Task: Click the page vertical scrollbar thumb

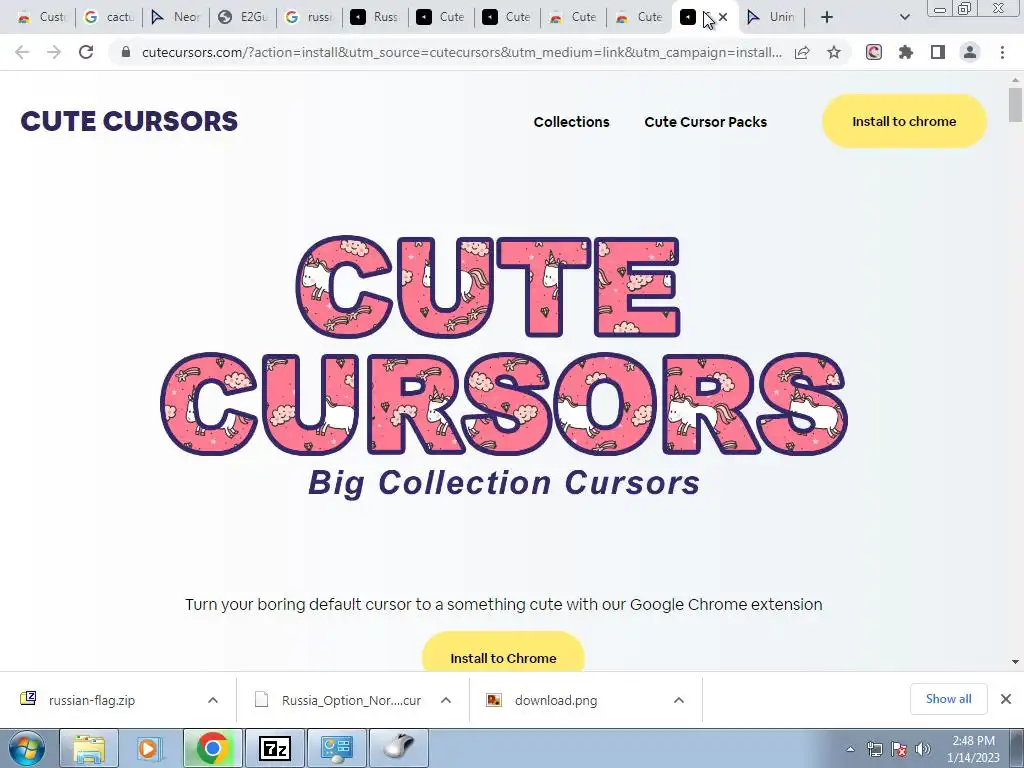Action: [x=1015, y=105]
